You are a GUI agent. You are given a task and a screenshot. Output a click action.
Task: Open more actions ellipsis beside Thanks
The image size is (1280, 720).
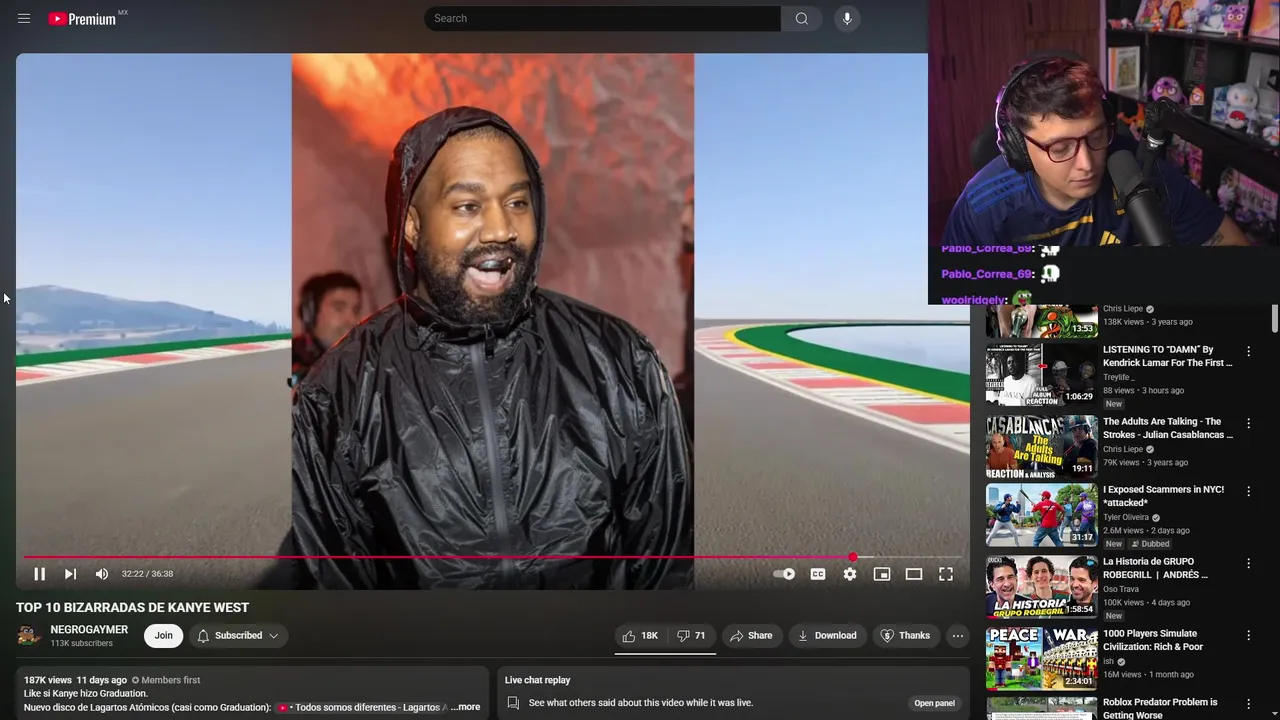point(957,635)
